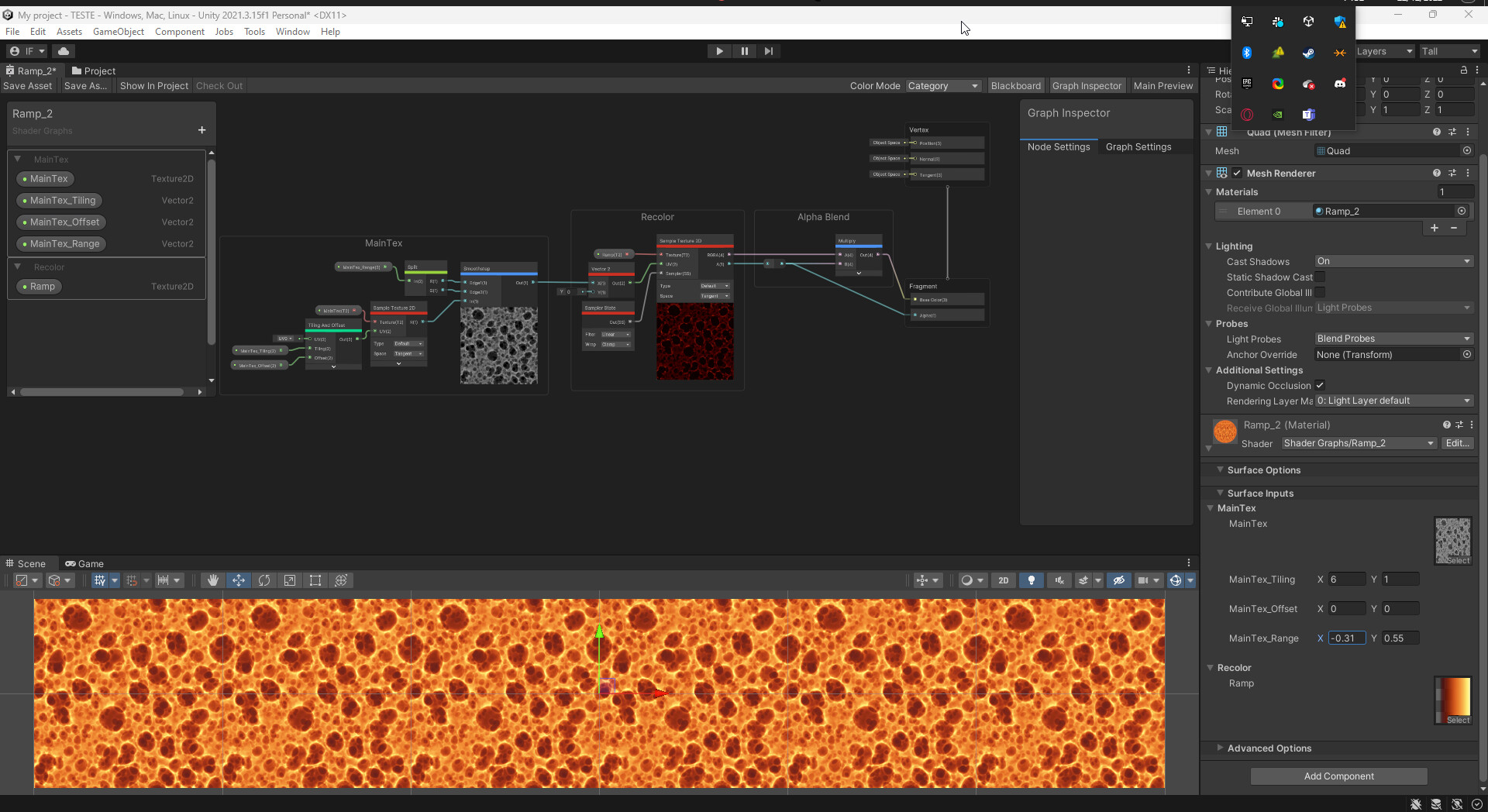Edit the MainTex_Range X value field

tap(1346, 638)
